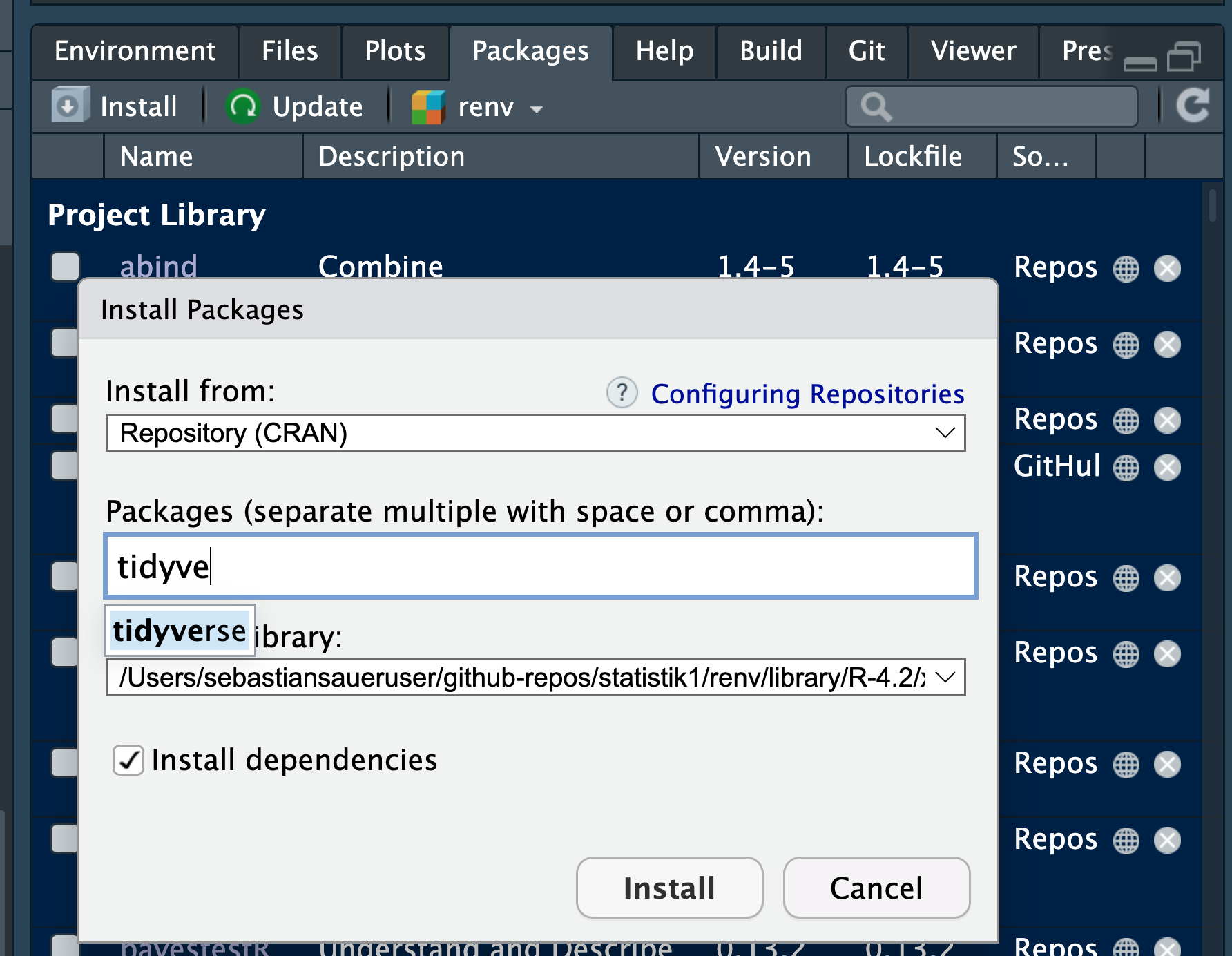This screenshot has width=1232, height=956.
Task: Click the globe icon in the GitHub source row
Action: [1126, 468]
